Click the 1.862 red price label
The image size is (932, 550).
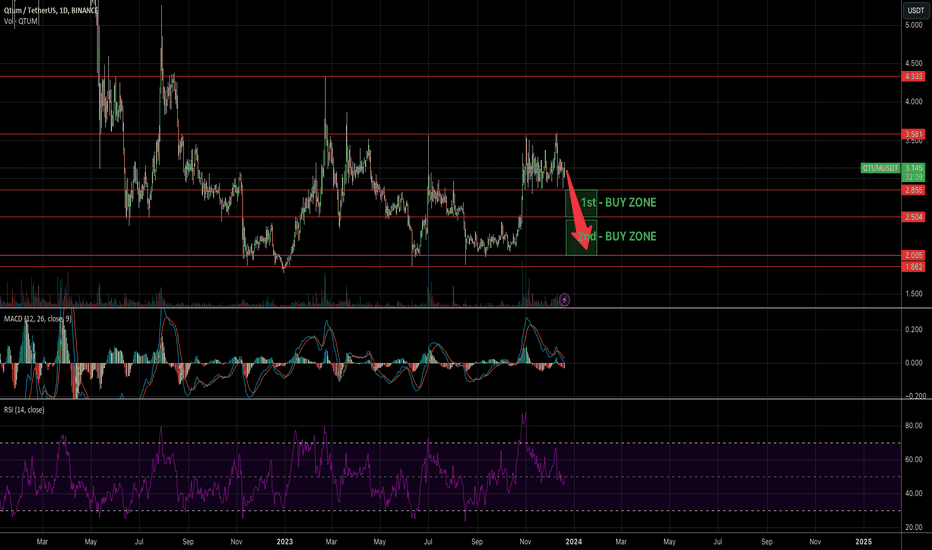(913, 267)
